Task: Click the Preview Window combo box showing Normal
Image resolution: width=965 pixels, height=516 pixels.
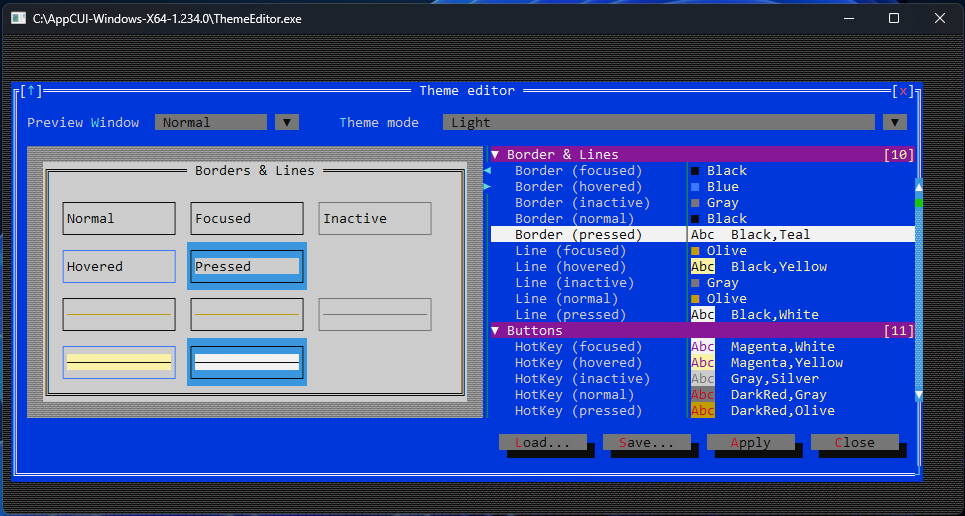Action: click(211, 122)
